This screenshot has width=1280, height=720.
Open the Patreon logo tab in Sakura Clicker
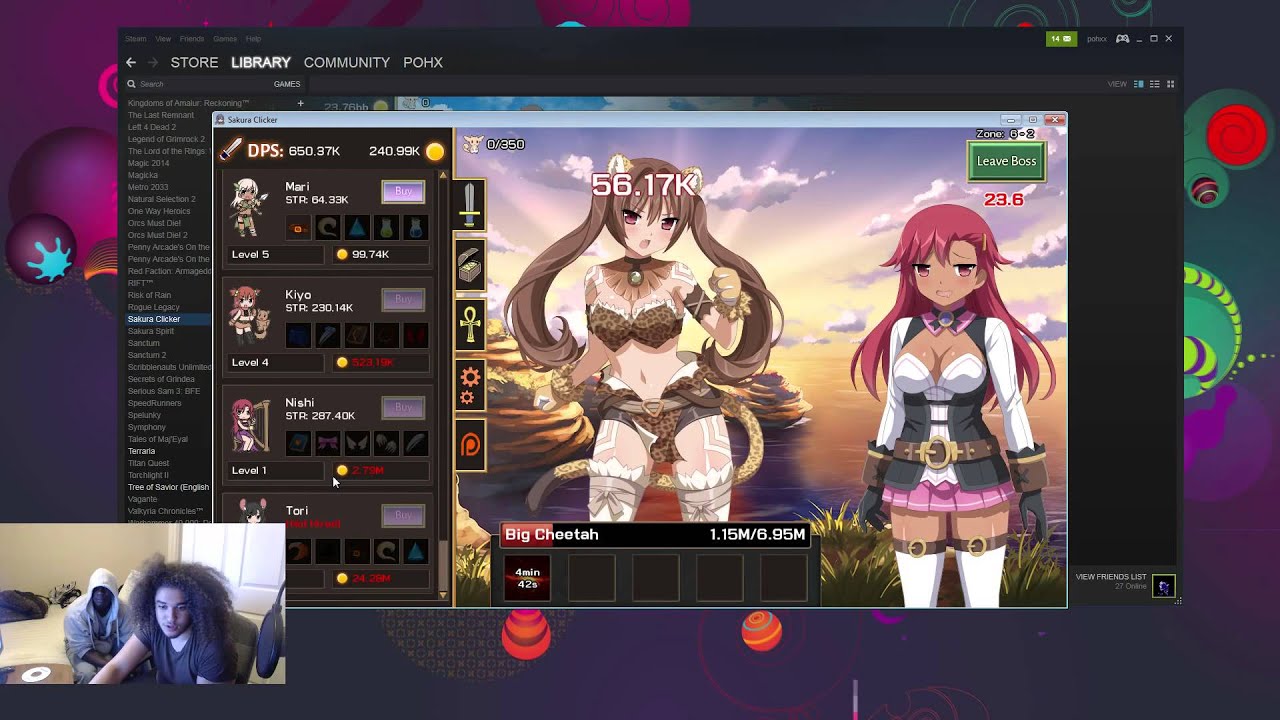click(x=470, y=444)
